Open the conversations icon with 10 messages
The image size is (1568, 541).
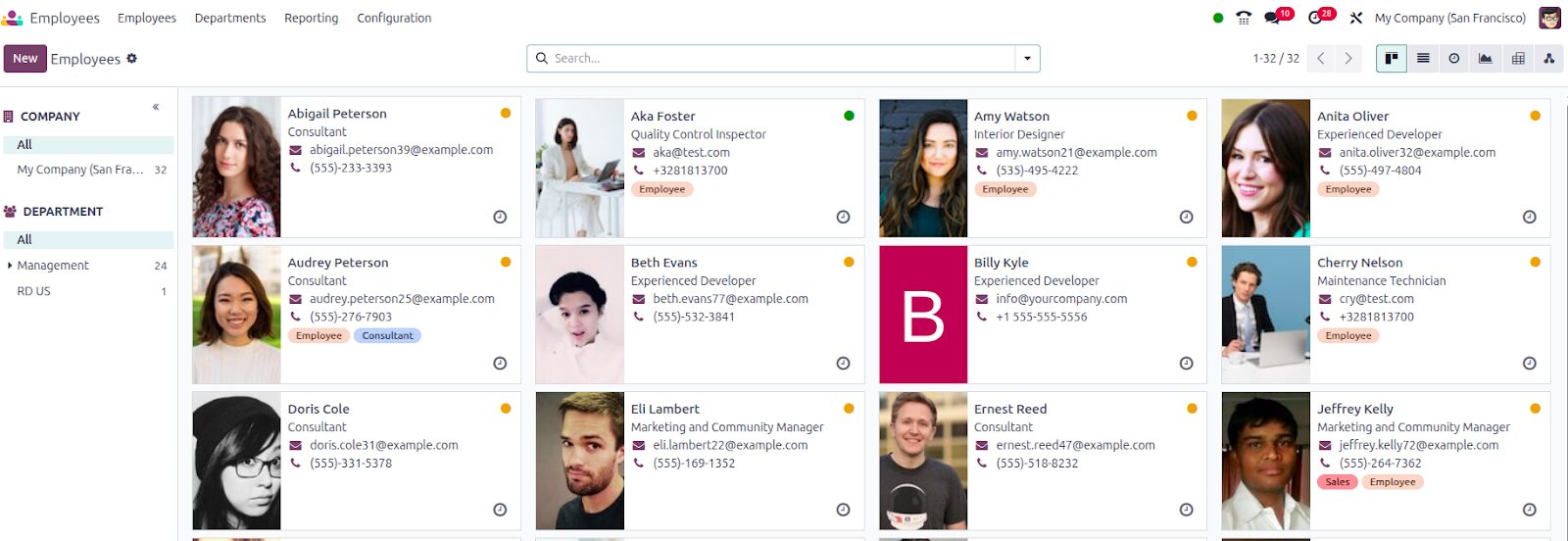(1273, 18)
